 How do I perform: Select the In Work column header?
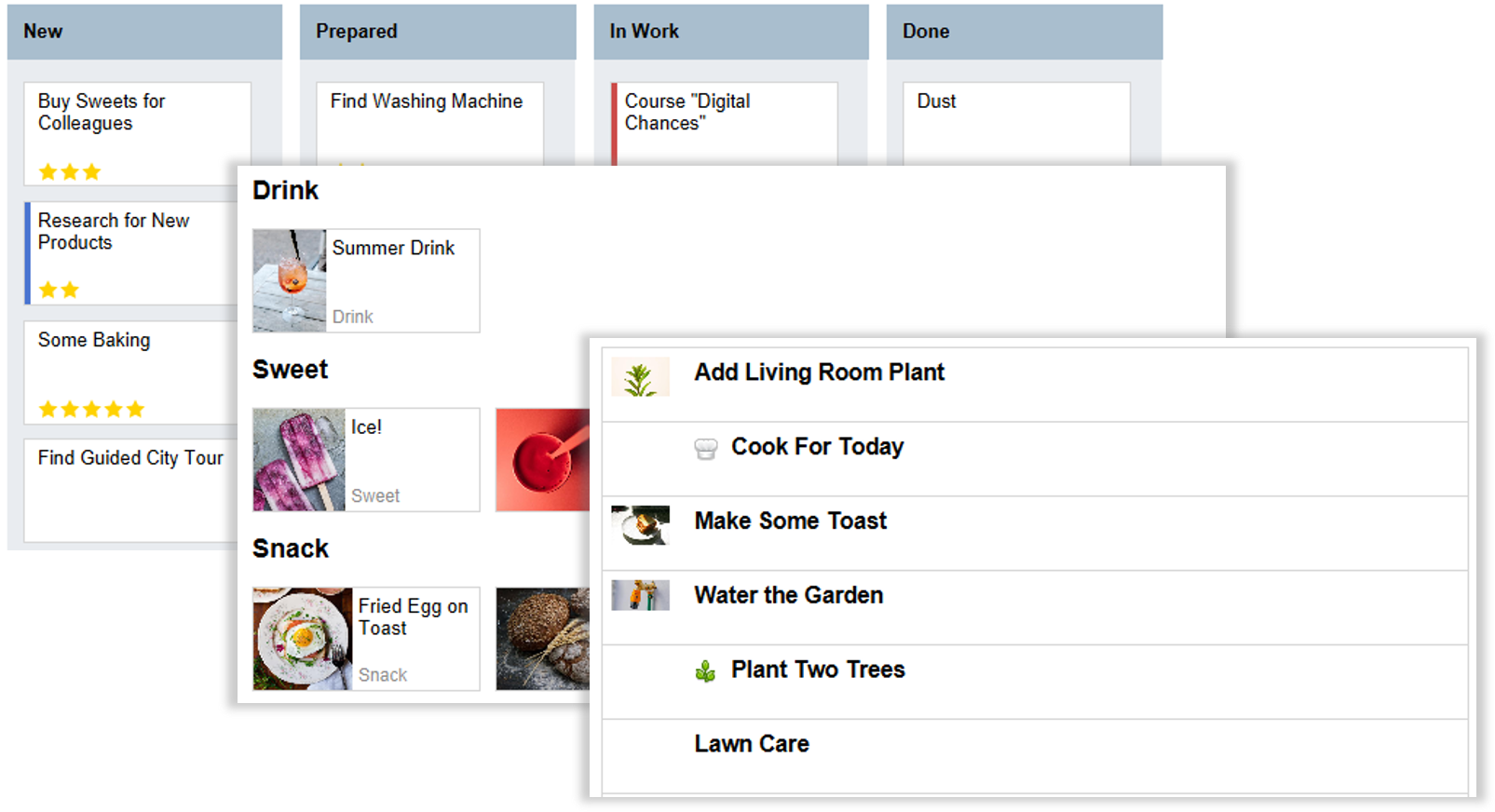coord(731,32)
